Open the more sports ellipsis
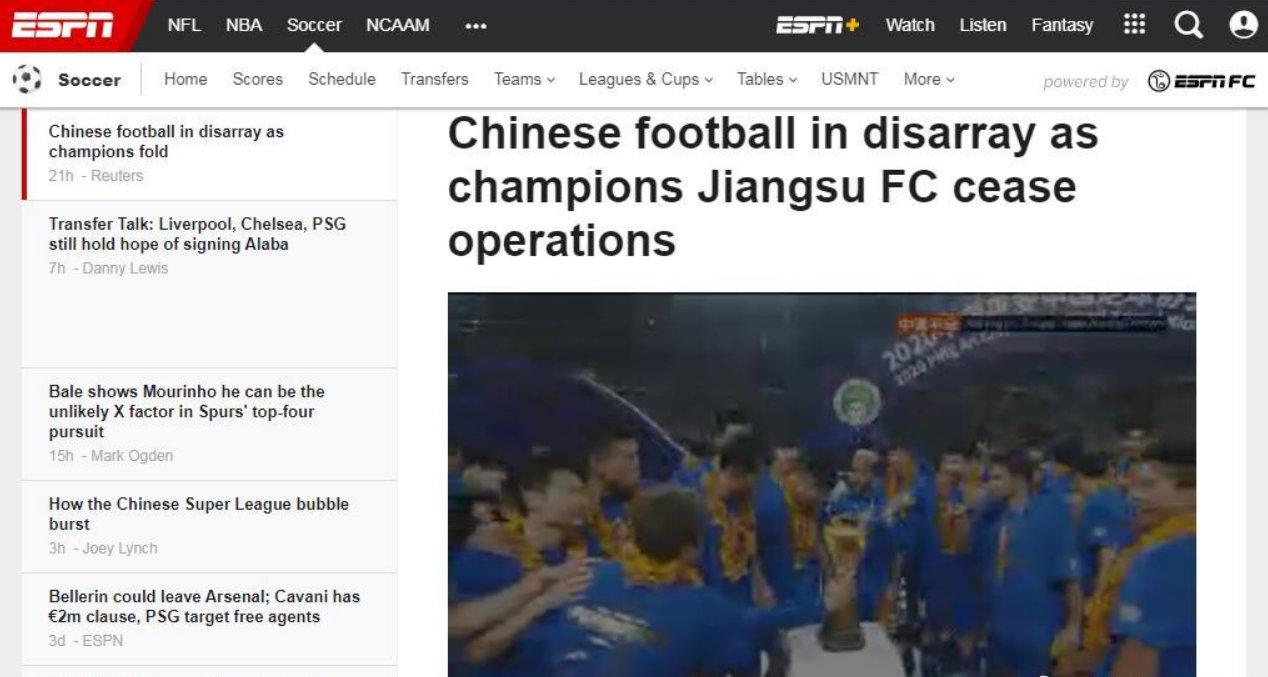Viewport: 1268px width, 677px height. point(476,26)
